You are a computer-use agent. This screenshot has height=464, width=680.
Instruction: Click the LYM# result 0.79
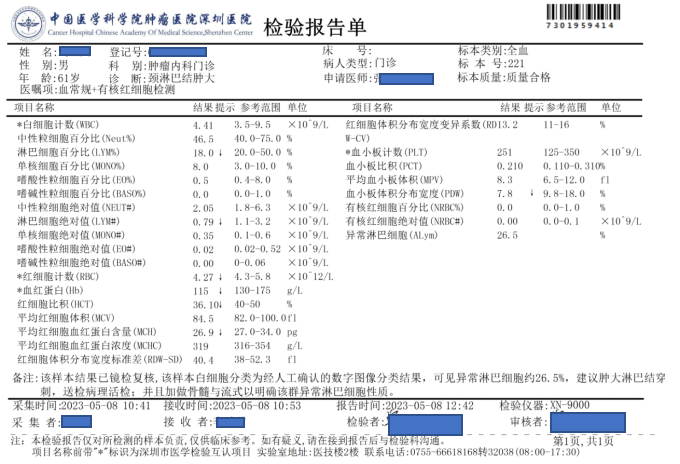(203, 222)
